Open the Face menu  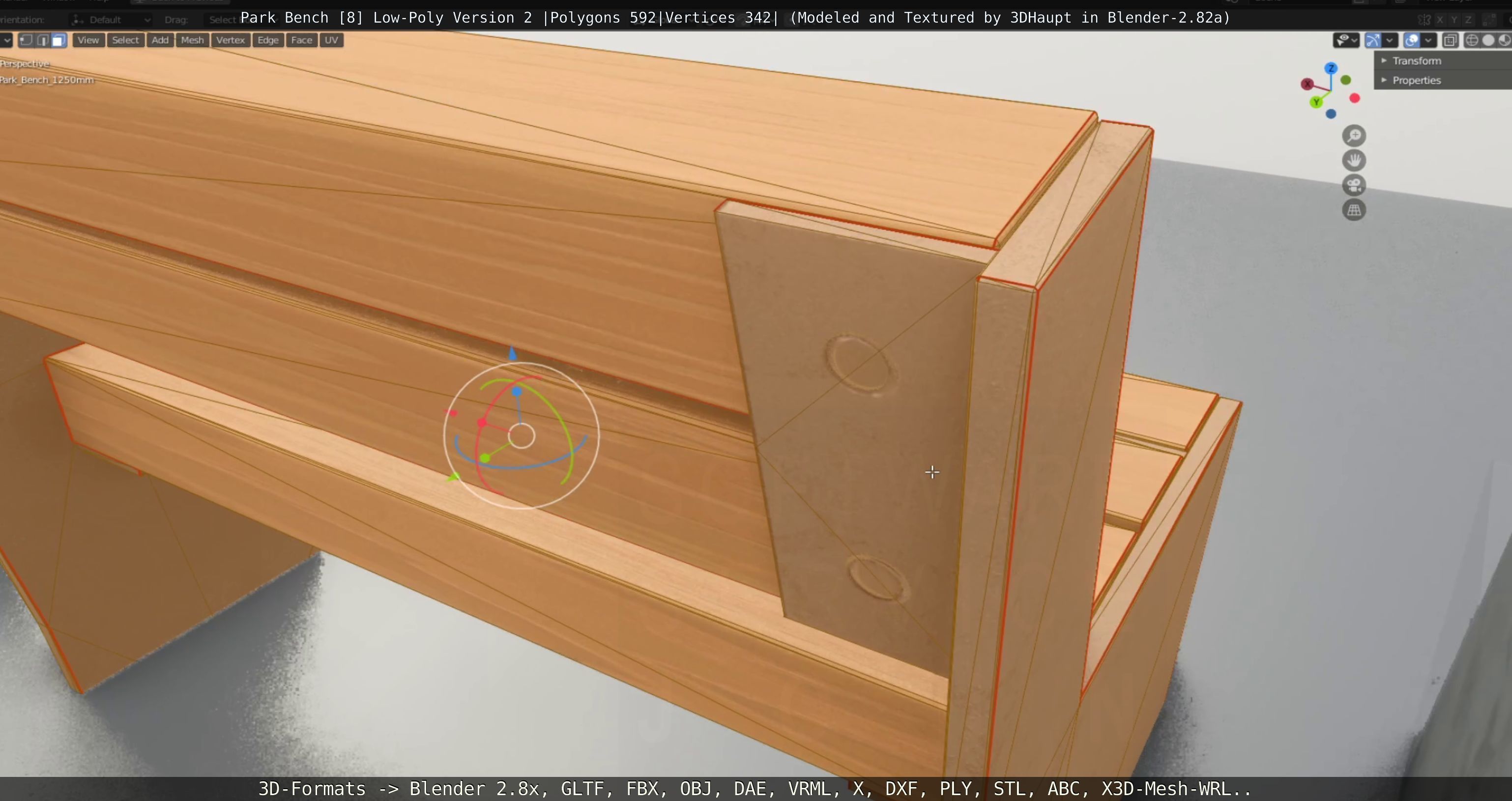(302, 40)
